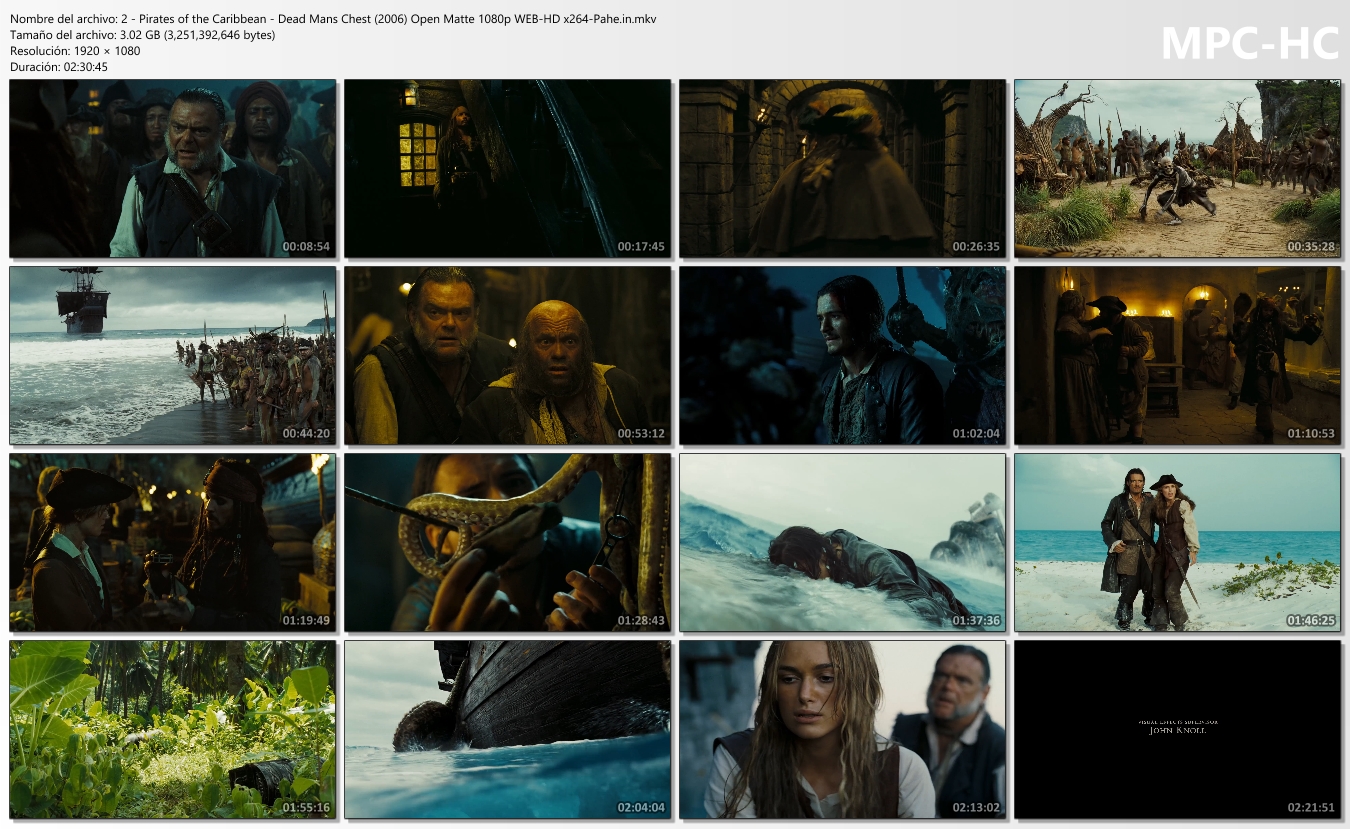Screen dimensions: 1350x829
Task: Click the file size line 3.02 GB
Action: coord(142,35)
